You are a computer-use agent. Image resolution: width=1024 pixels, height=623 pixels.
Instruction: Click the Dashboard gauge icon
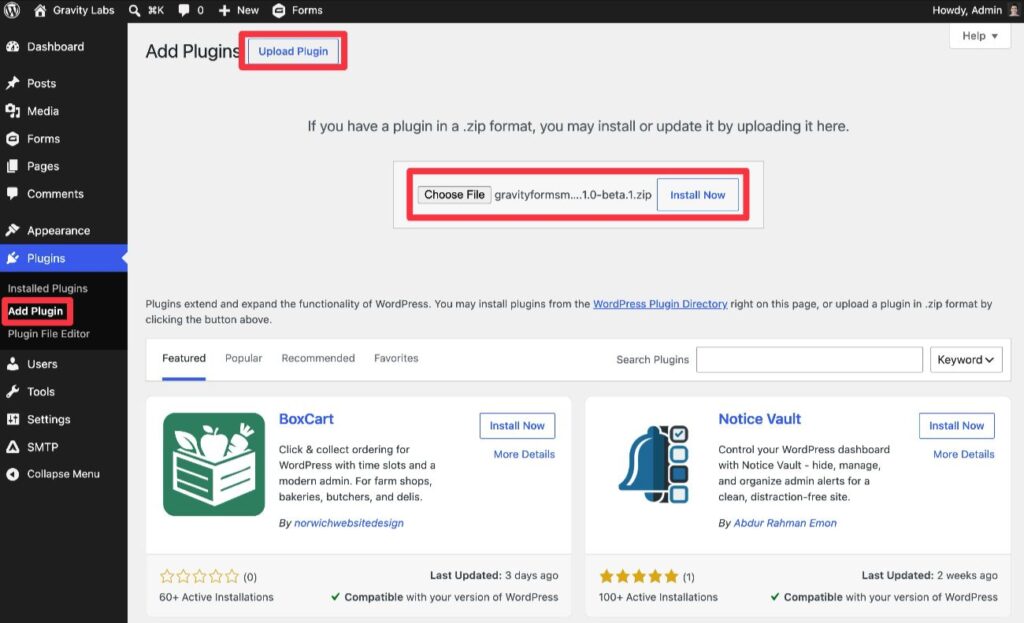click(12, 46)
